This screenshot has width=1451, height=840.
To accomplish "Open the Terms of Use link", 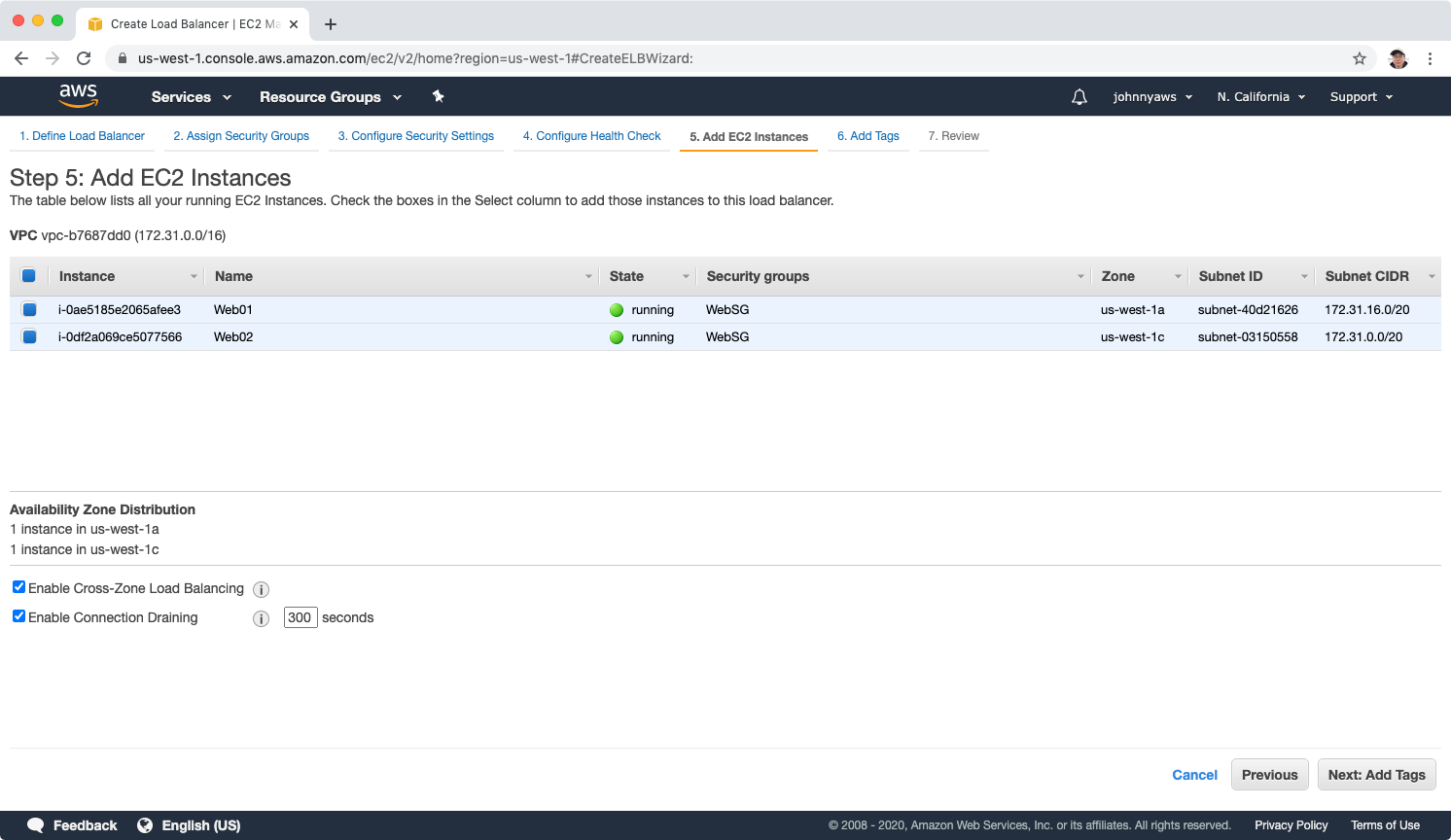I will coord(1385,825).
